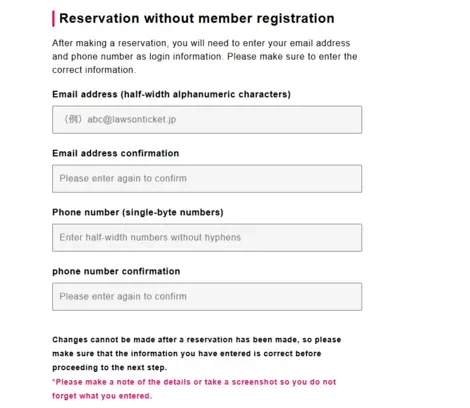The image size is (470, 408).
Task: Click the 'Reservation without member registration' heading
Action: pos(197,18)
